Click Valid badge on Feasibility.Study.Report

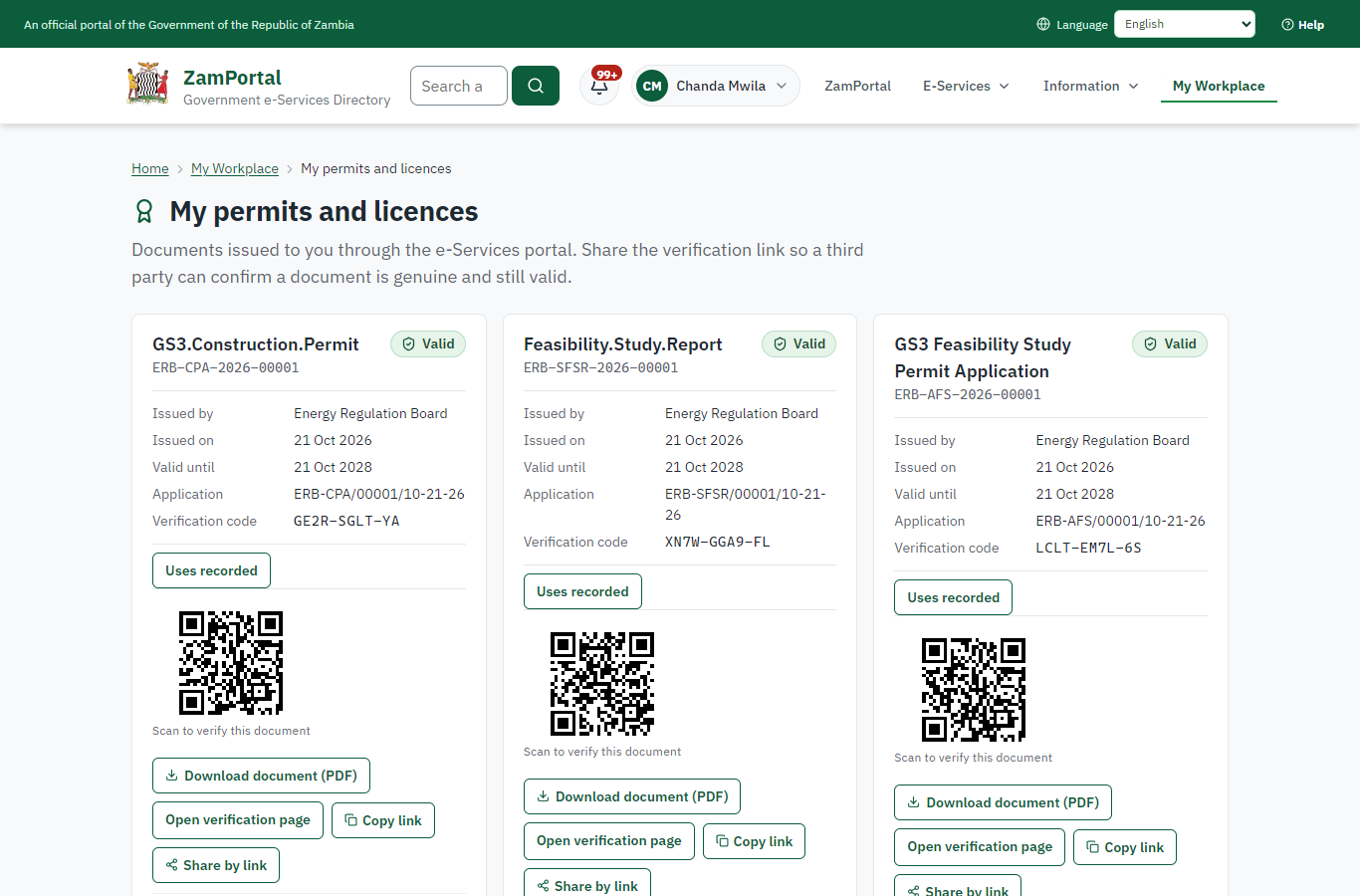pos(799,343)
